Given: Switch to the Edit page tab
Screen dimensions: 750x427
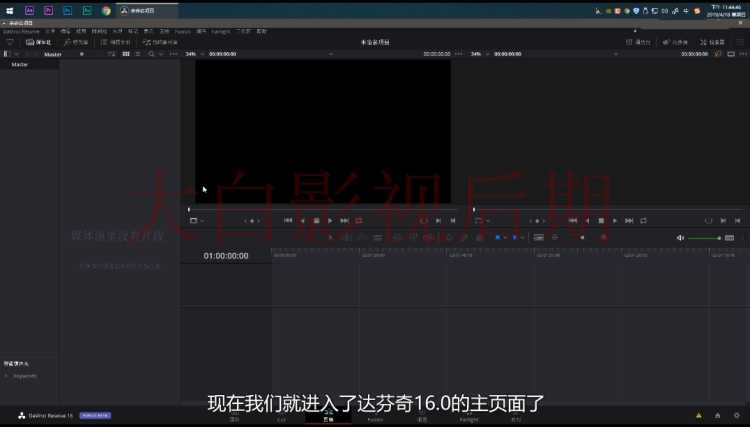Looking at the screenshot, I should point(328,417).
